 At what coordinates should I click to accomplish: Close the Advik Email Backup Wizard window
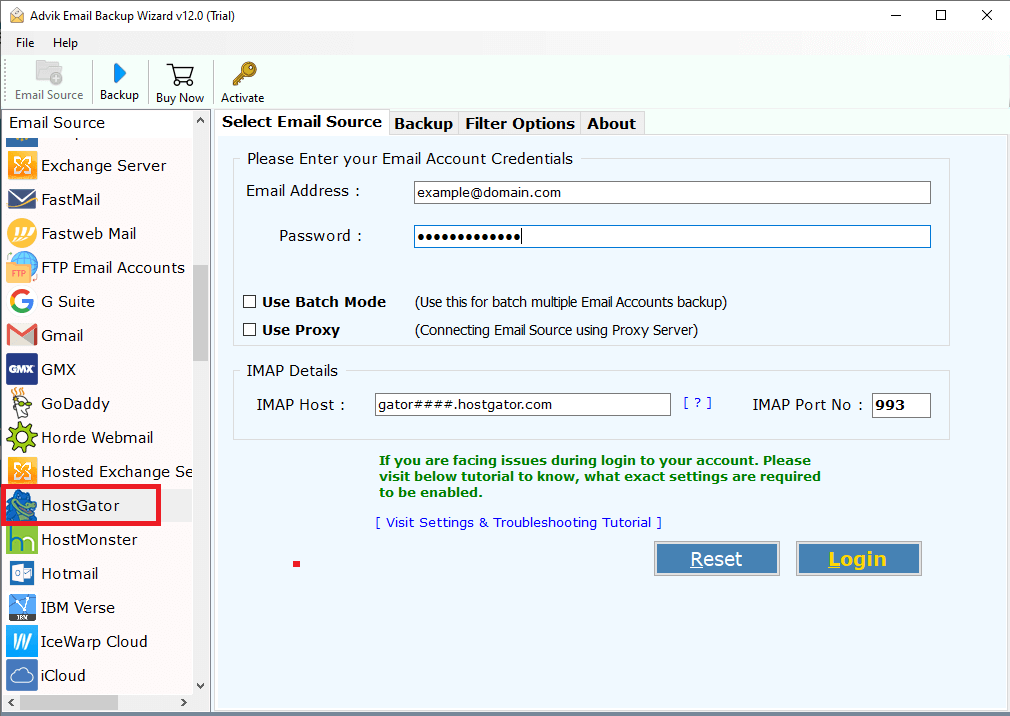tap(987, 15)
